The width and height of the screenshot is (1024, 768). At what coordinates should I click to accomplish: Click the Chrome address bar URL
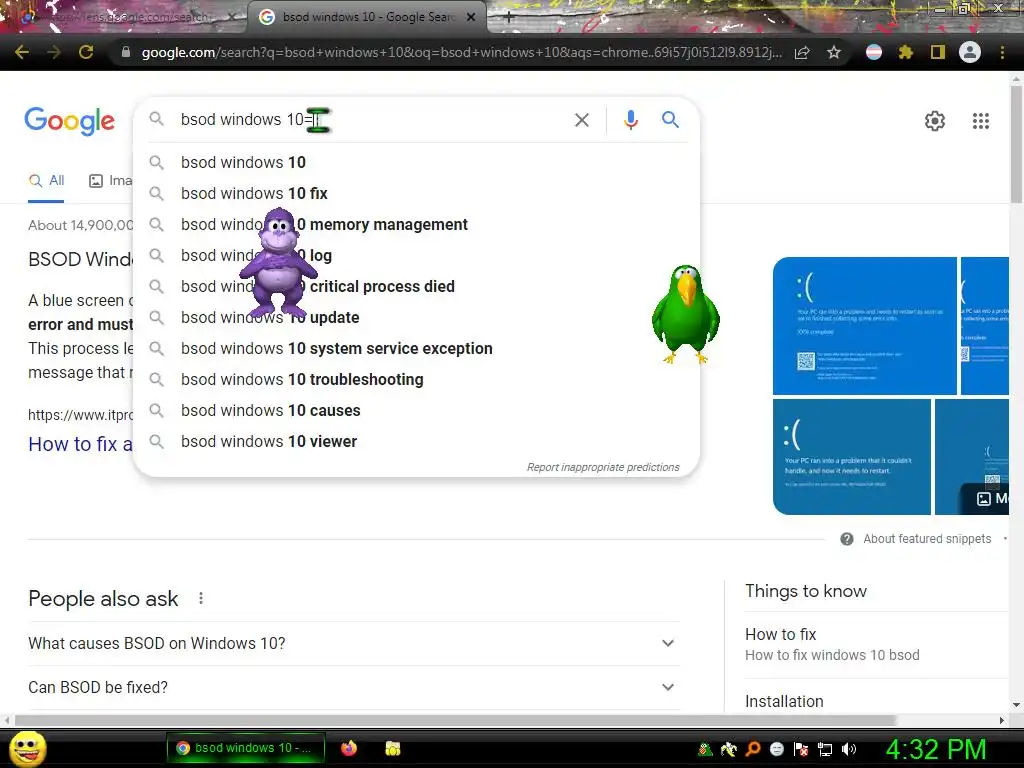click(461, 52)
